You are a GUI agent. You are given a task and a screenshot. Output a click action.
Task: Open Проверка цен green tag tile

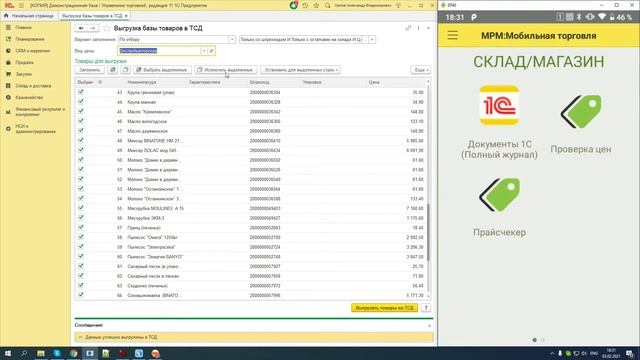click(x=581, y=124)
